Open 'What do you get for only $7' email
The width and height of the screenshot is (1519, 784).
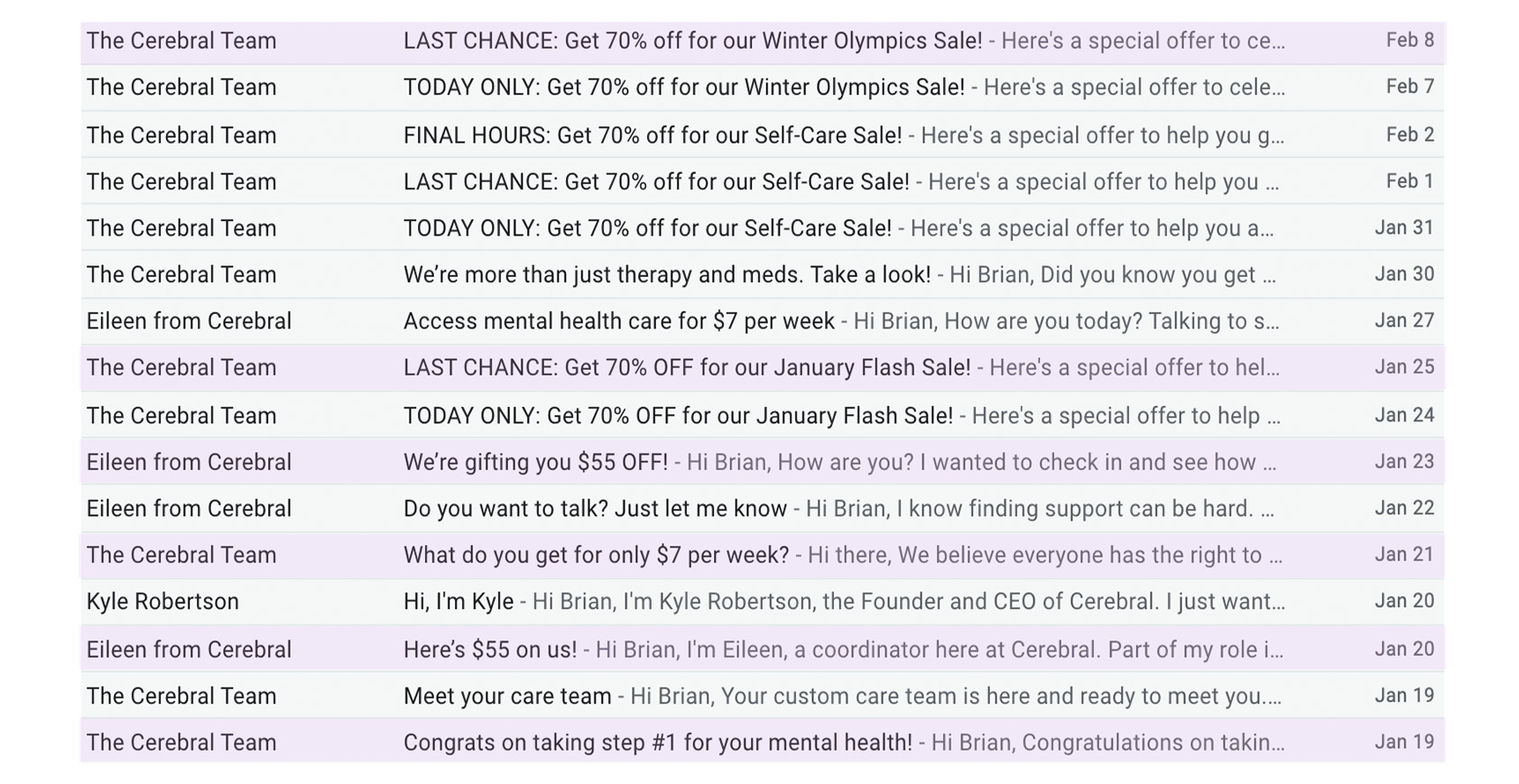(x=596, y=556)
